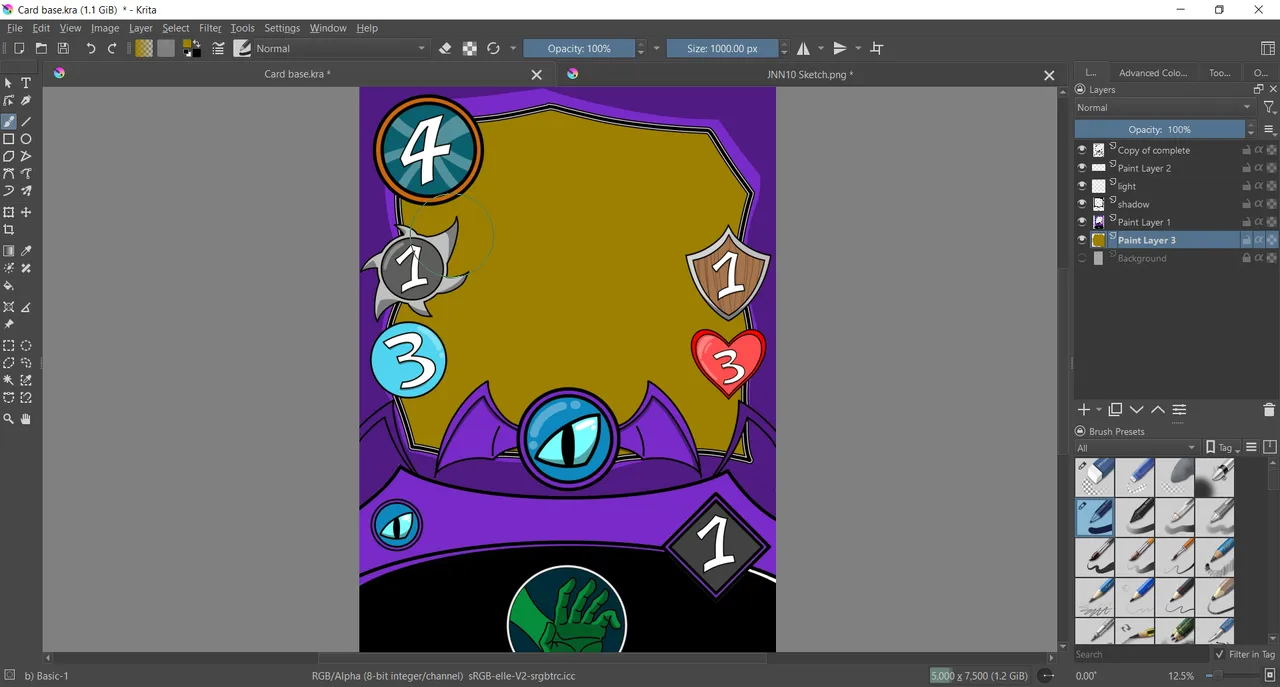Click the Ellipse shape tool
1280x687 pixels.
pyautogui.click(x=26, y=139)
